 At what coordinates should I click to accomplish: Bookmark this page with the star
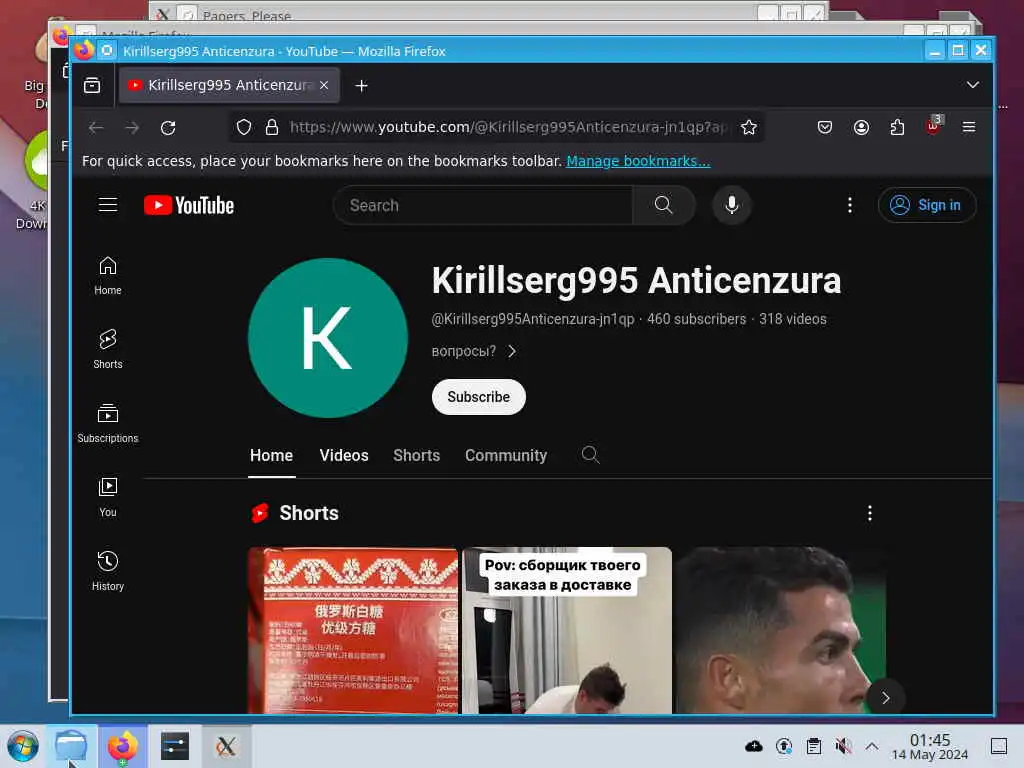click(x=748, y=127)
